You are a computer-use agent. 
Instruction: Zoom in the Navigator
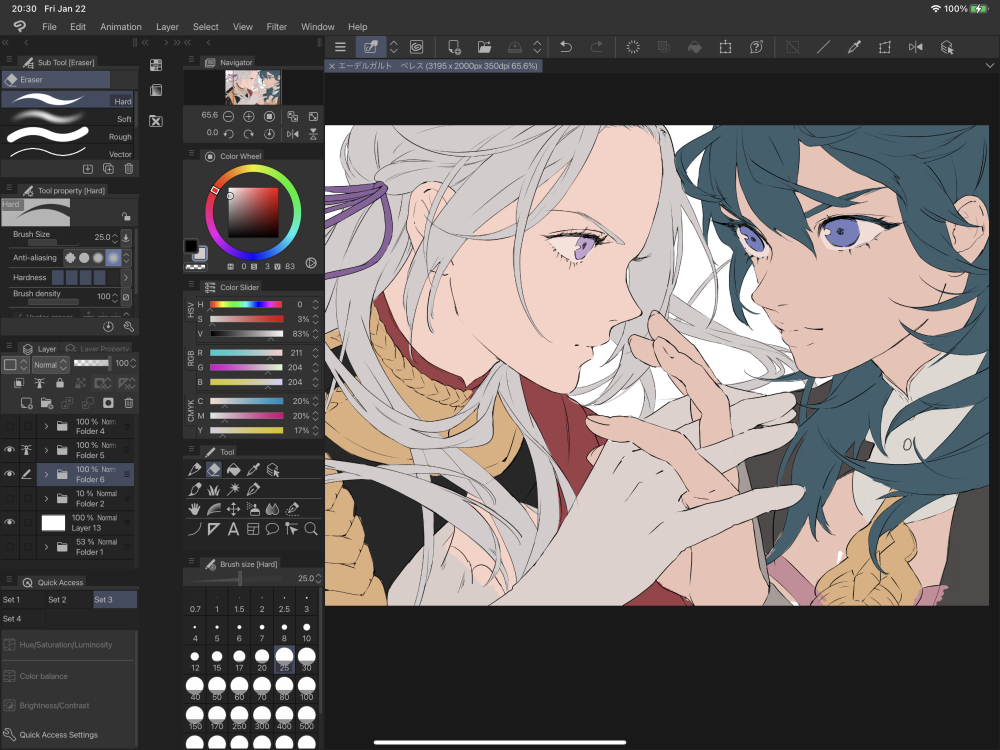coord(249,116)
